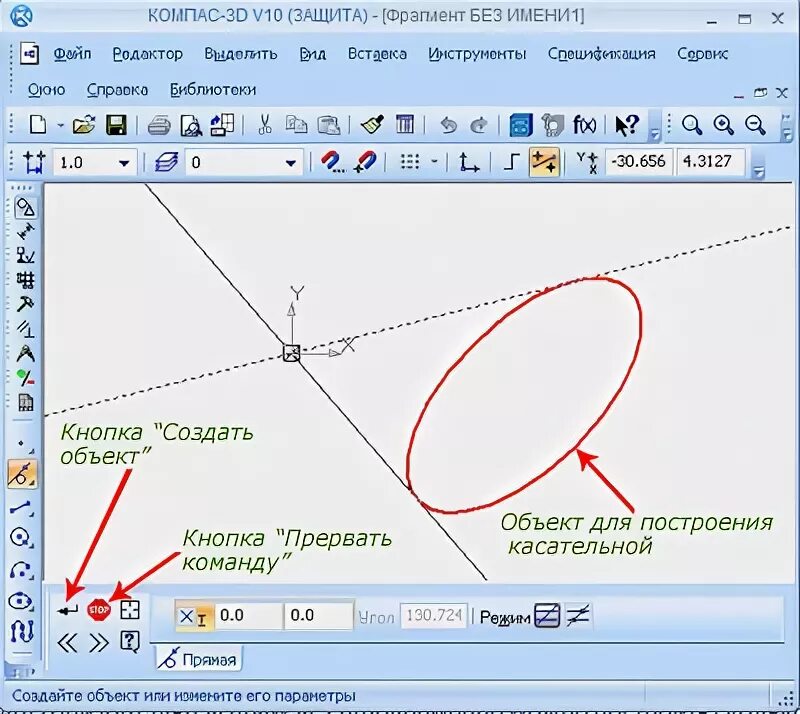Screen dimensions: 800x714
Task: Open print preview icon
Action: point(191,125)
